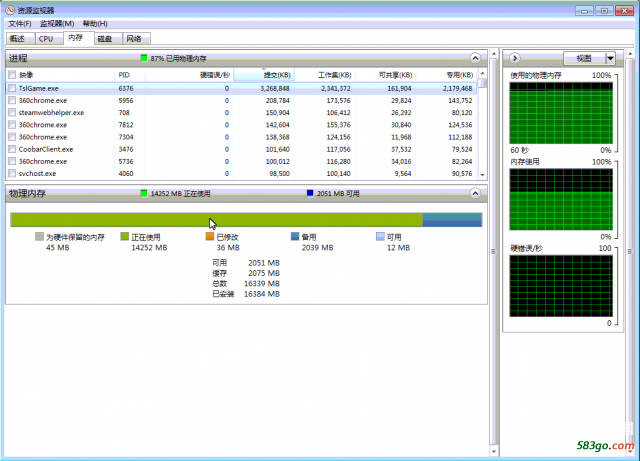
Task: Click the 硬错误/秒 graph
Action: pyautogui.click(x=561, y=286)
